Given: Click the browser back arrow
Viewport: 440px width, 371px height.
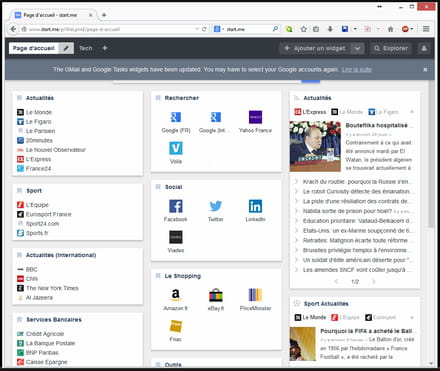Looking at the screenshot, I should 13,29.
